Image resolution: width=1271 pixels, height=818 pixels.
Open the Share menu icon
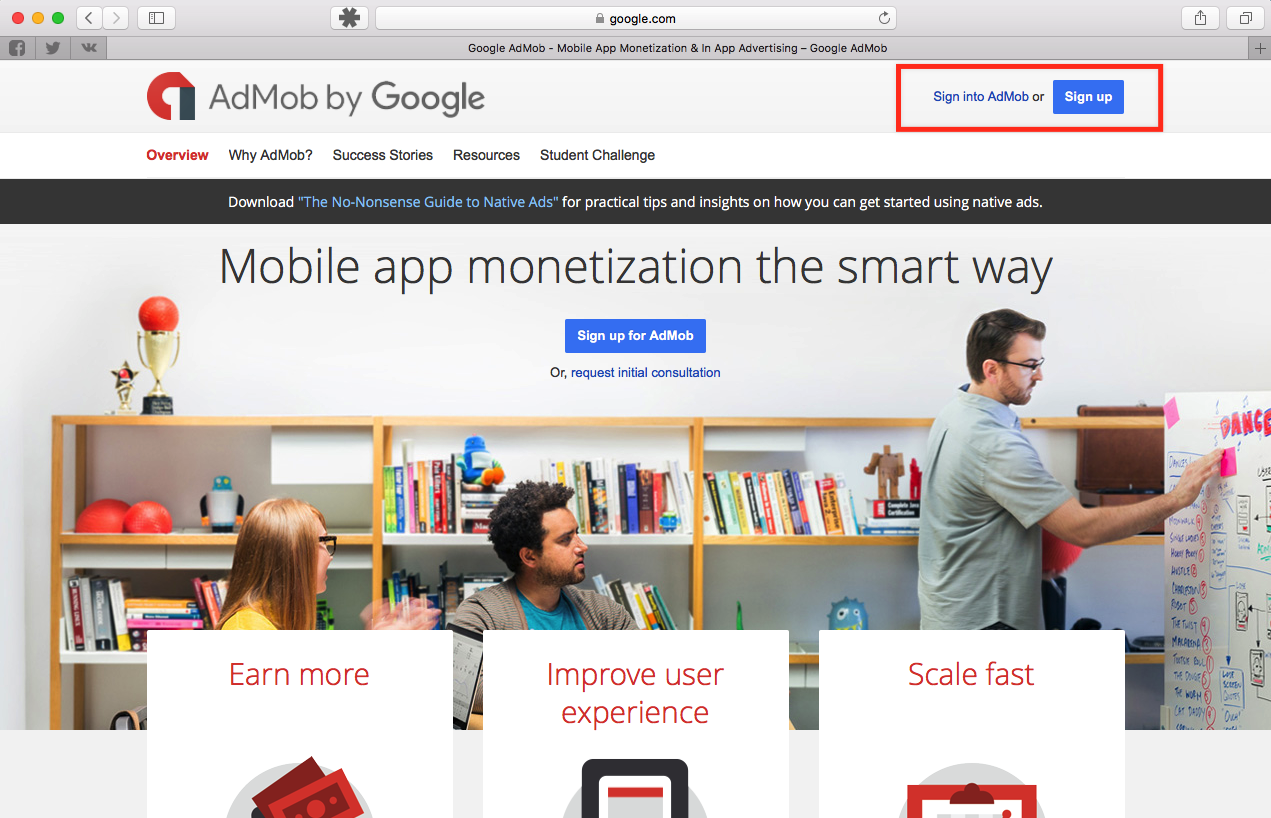(1200, 17)
